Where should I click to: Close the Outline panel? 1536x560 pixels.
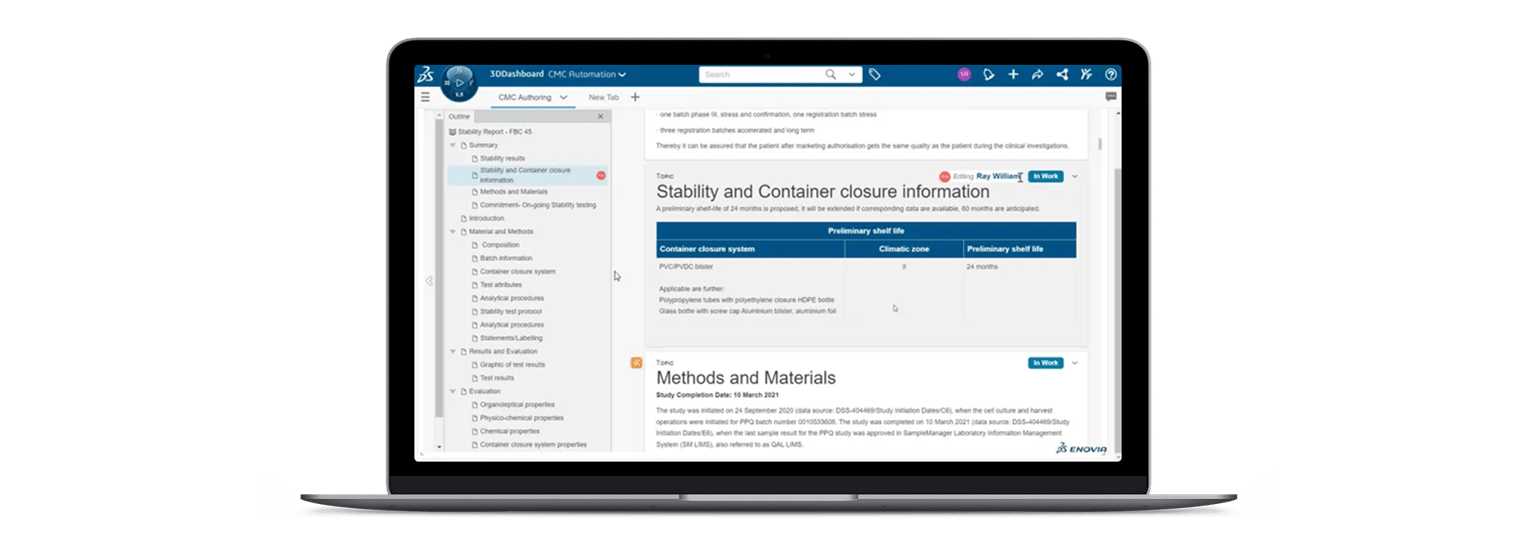click(600, 117)
